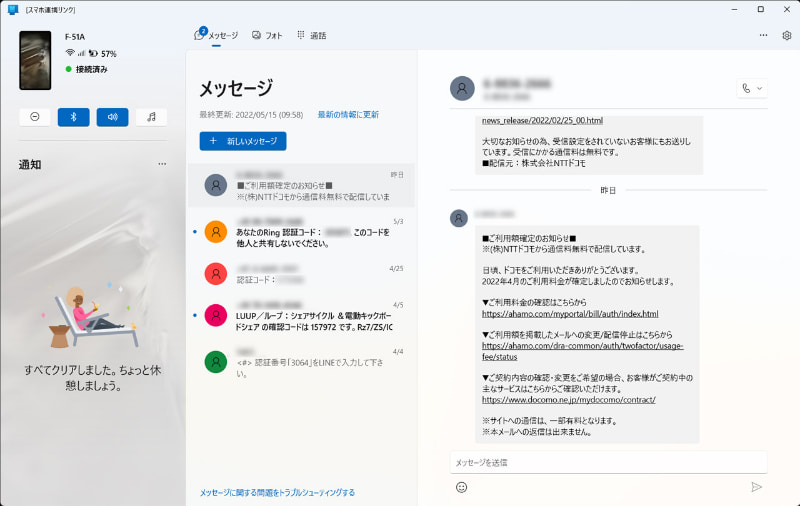Open the docomo mydocomo contract link
The width and height of the screenshot is (800, 506).
point(568,399)
